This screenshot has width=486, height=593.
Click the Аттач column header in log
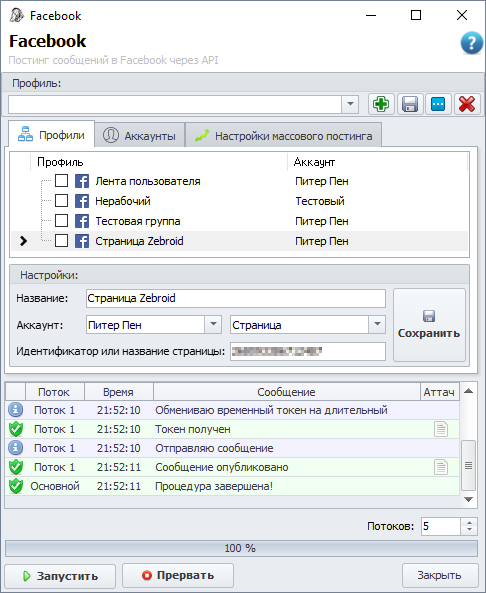click(x=439, y=392)
